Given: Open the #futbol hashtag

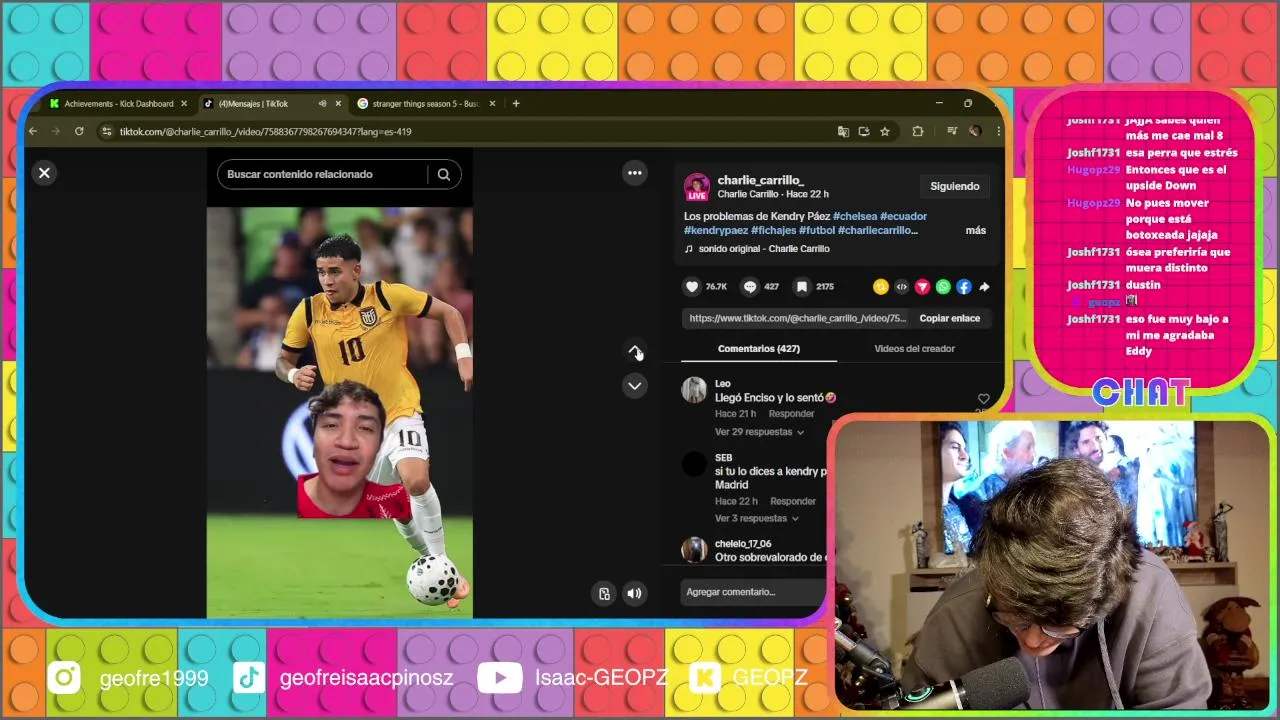Looking at the screenshot, I should 817,230.
